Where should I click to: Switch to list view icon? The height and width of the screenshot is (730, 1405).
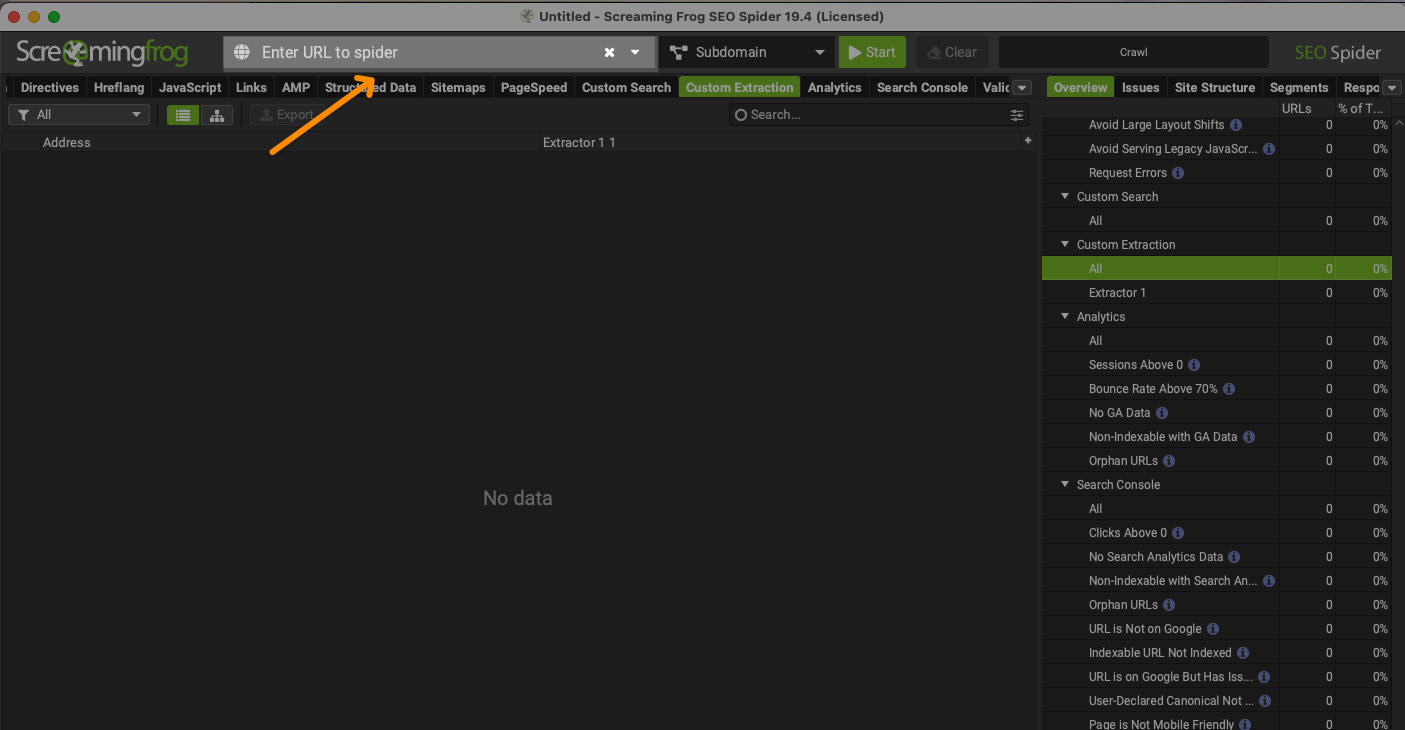182,115
